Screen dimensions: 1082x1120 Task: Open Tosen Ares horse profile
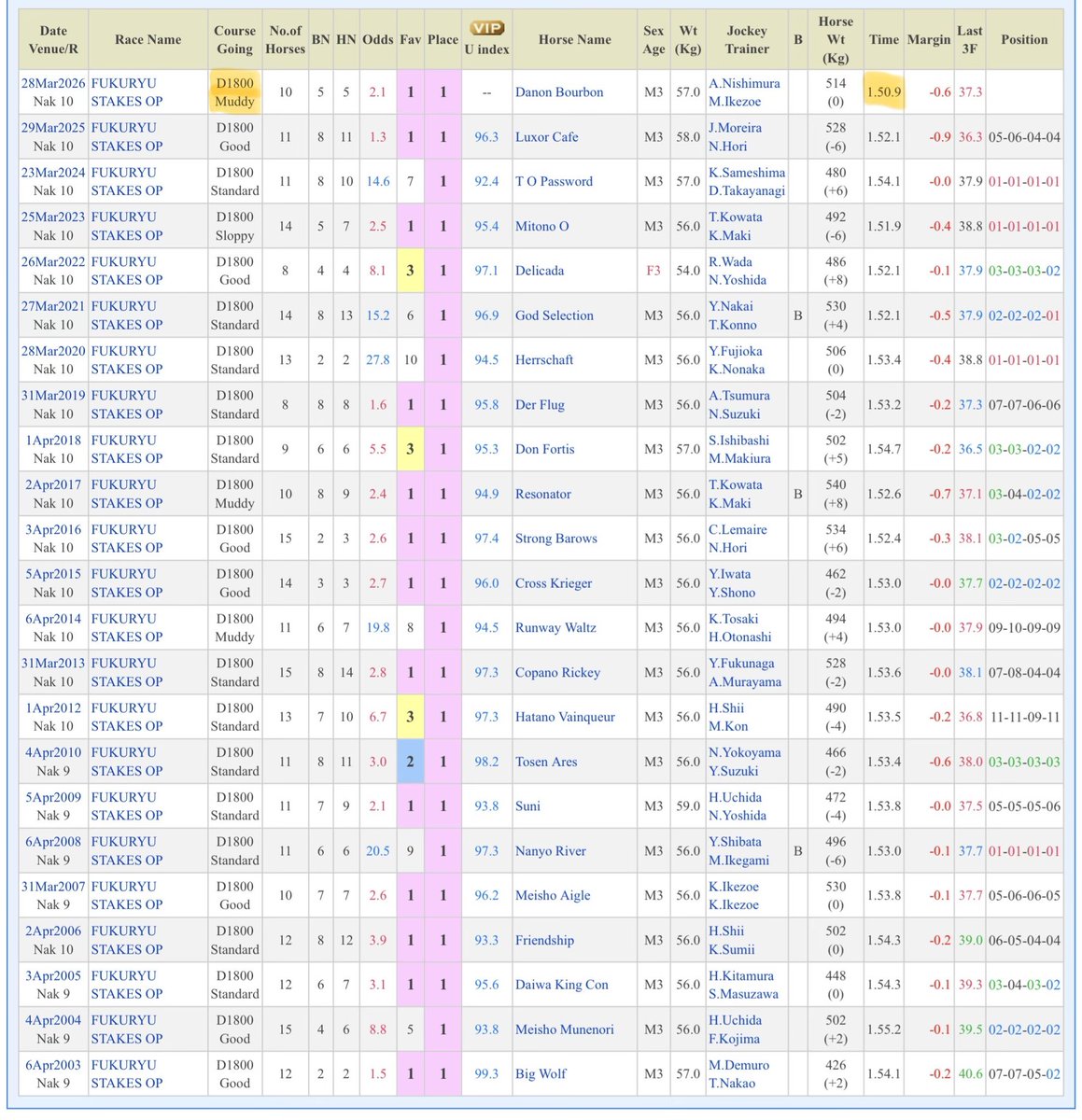[x=546, y=763]
